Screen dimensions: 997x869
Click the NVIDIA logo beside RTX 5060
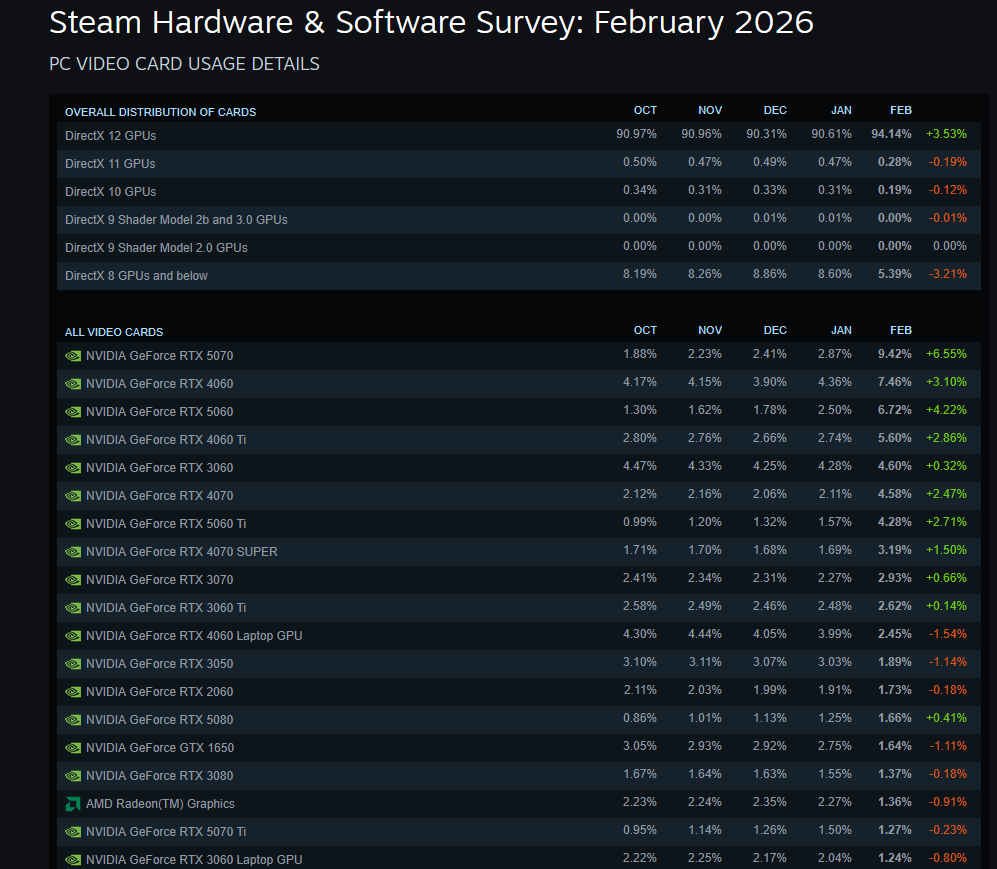(73, 412)
